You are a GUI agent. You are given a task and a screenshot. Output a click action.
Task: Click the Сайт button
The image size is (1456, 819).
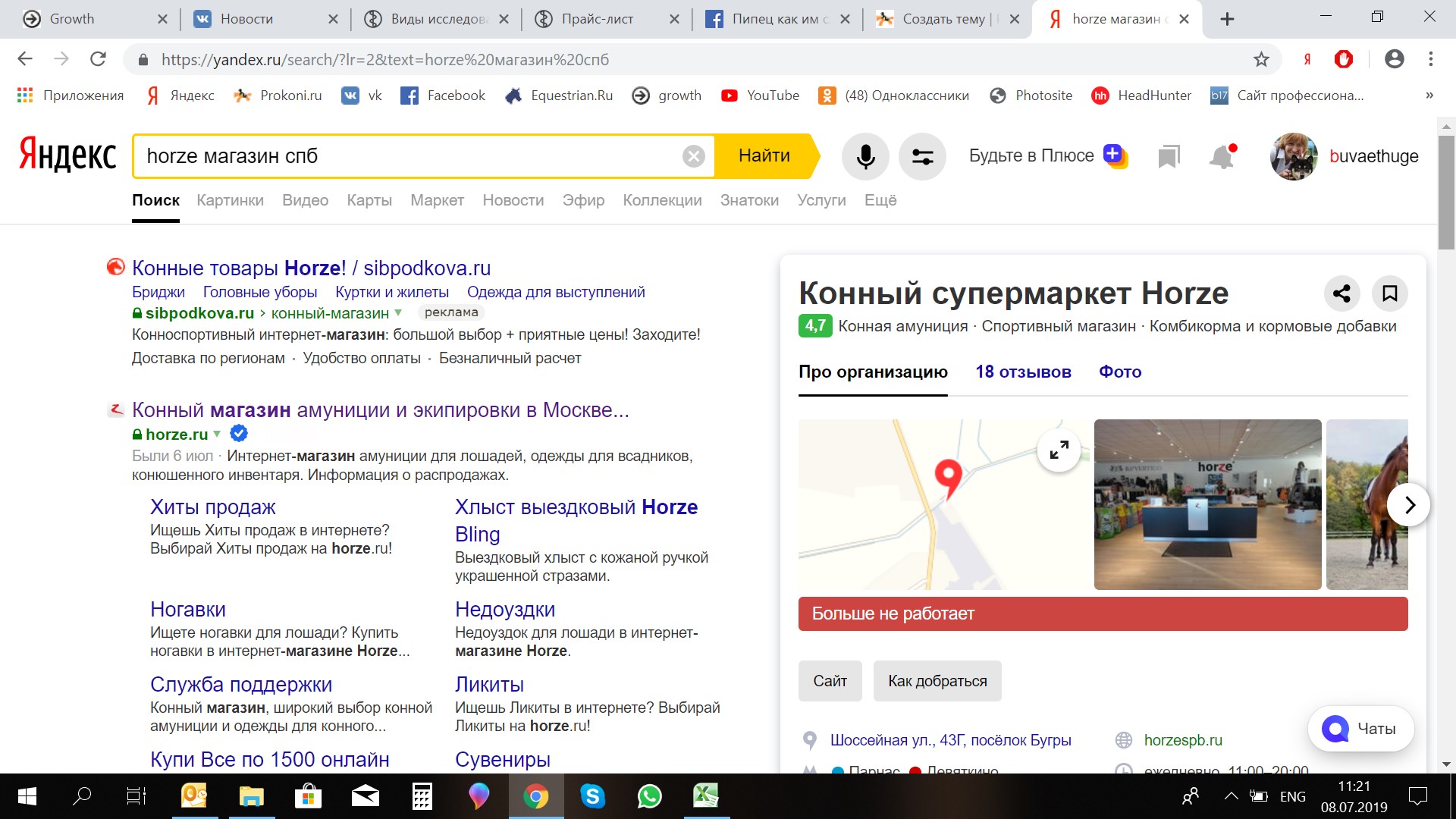(830, 681)
